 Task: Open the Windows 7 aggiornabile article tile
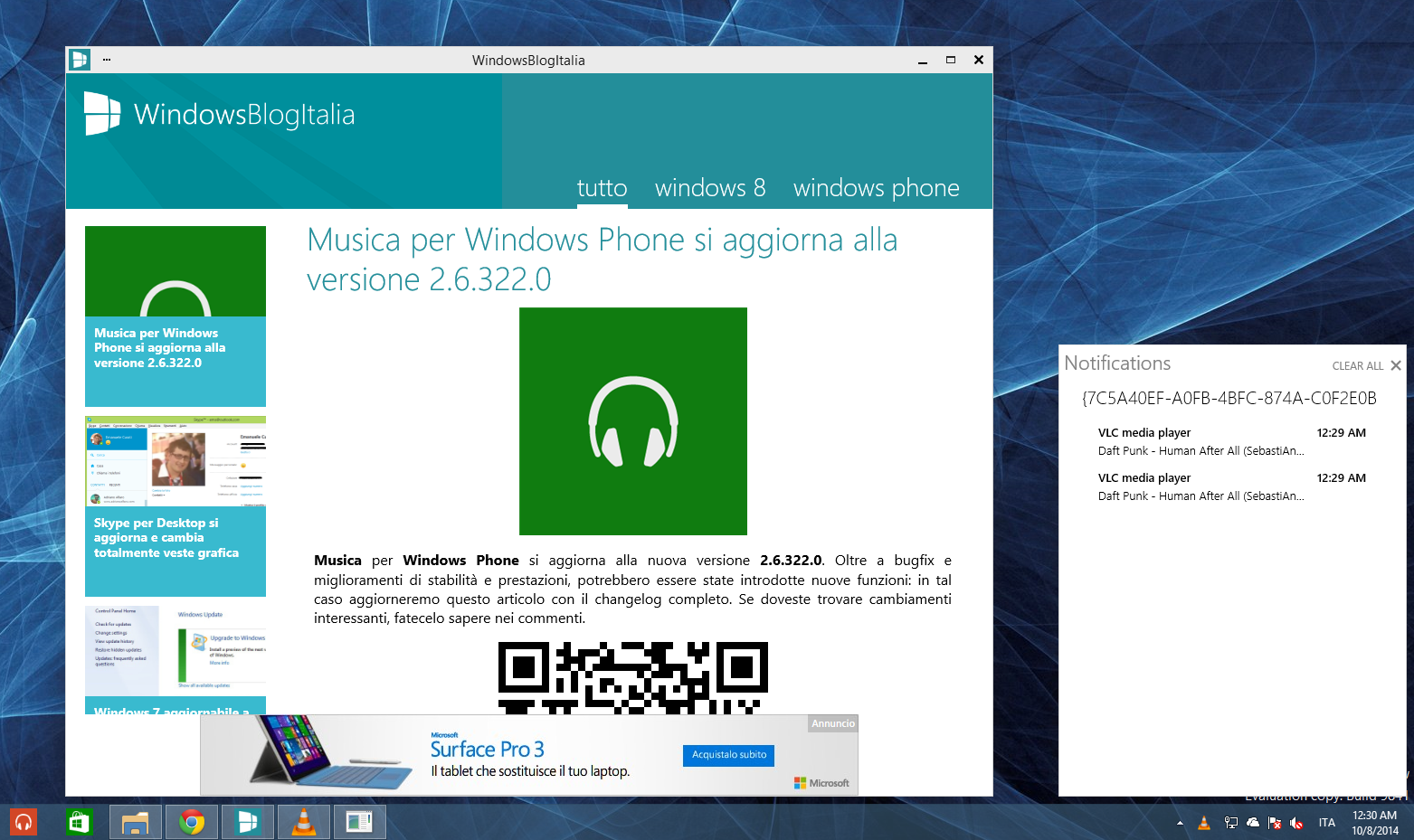point(176,660)
